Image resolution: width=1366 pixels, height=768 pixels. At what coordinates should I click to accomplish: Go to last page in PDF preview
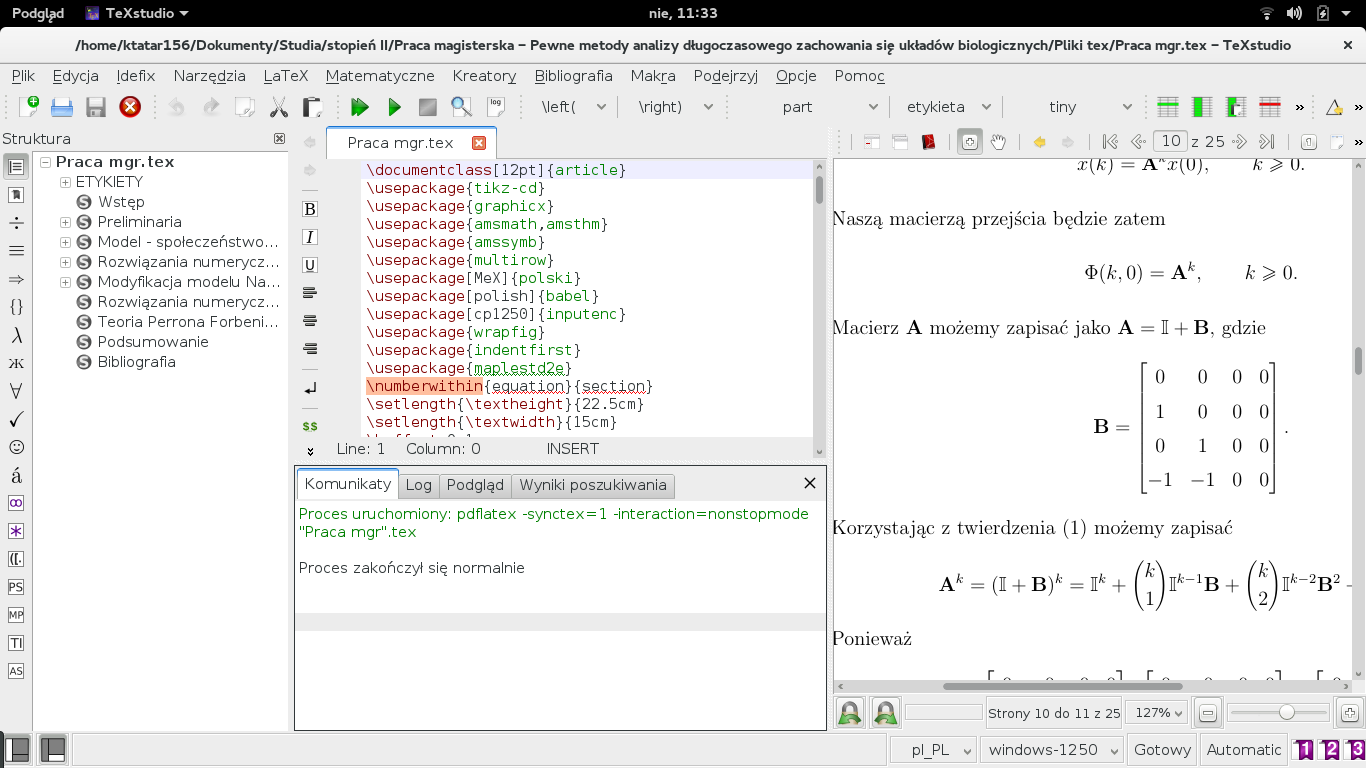[1266, 142]
